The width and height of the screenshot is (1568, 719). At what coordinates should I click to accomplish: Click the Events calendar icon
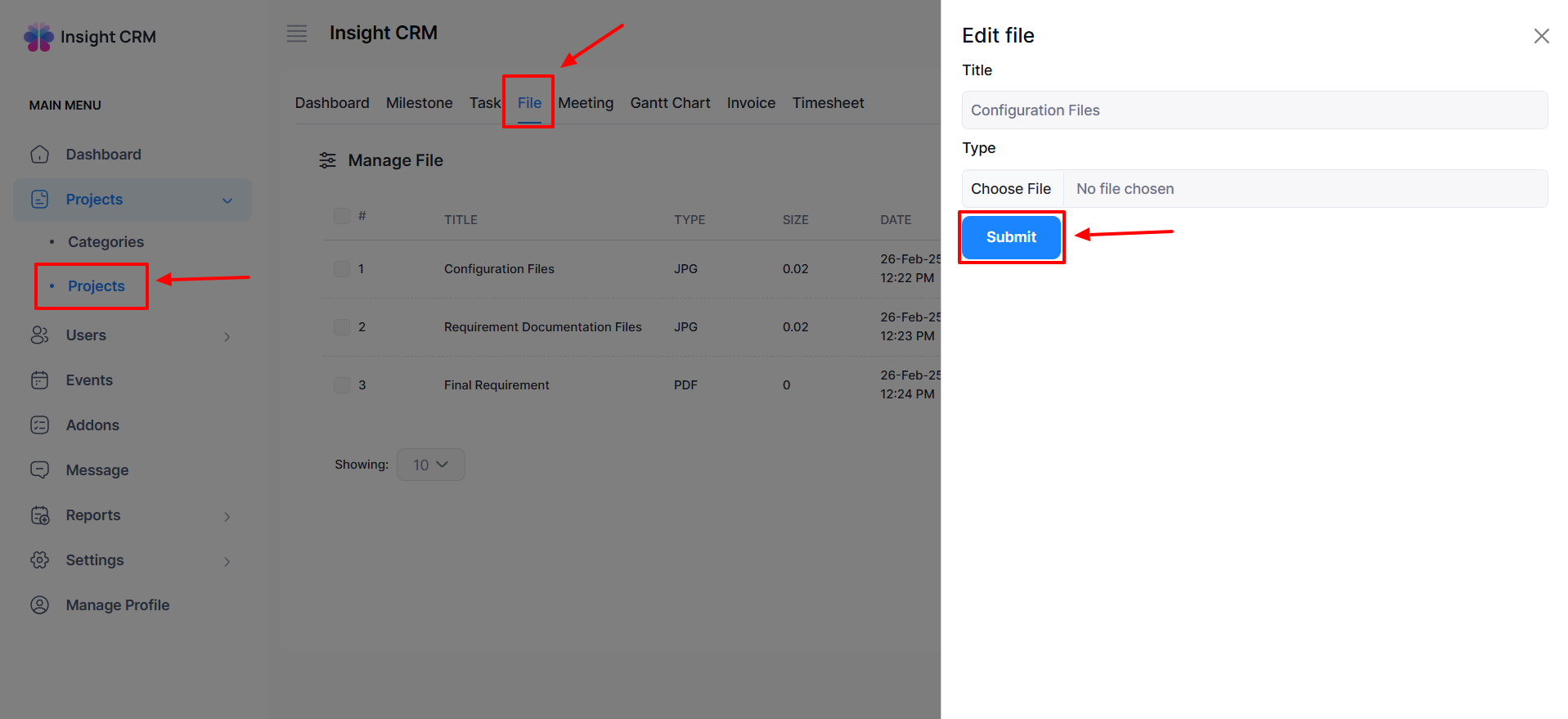pyautogui.click(x=39, y=380)
